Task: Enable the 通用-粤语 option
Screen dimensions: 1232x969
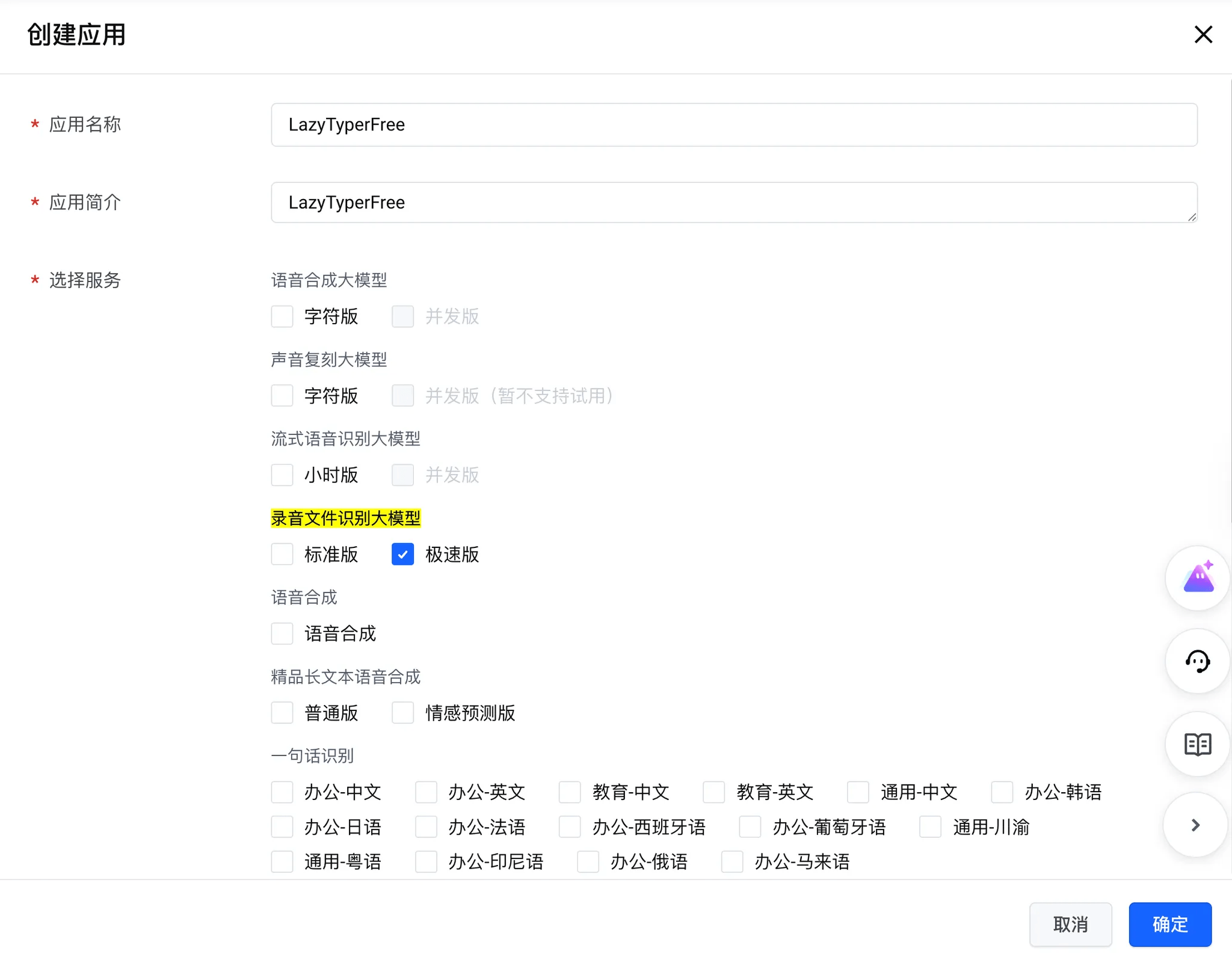Action: pyautogui.click(x=282, y=861)
